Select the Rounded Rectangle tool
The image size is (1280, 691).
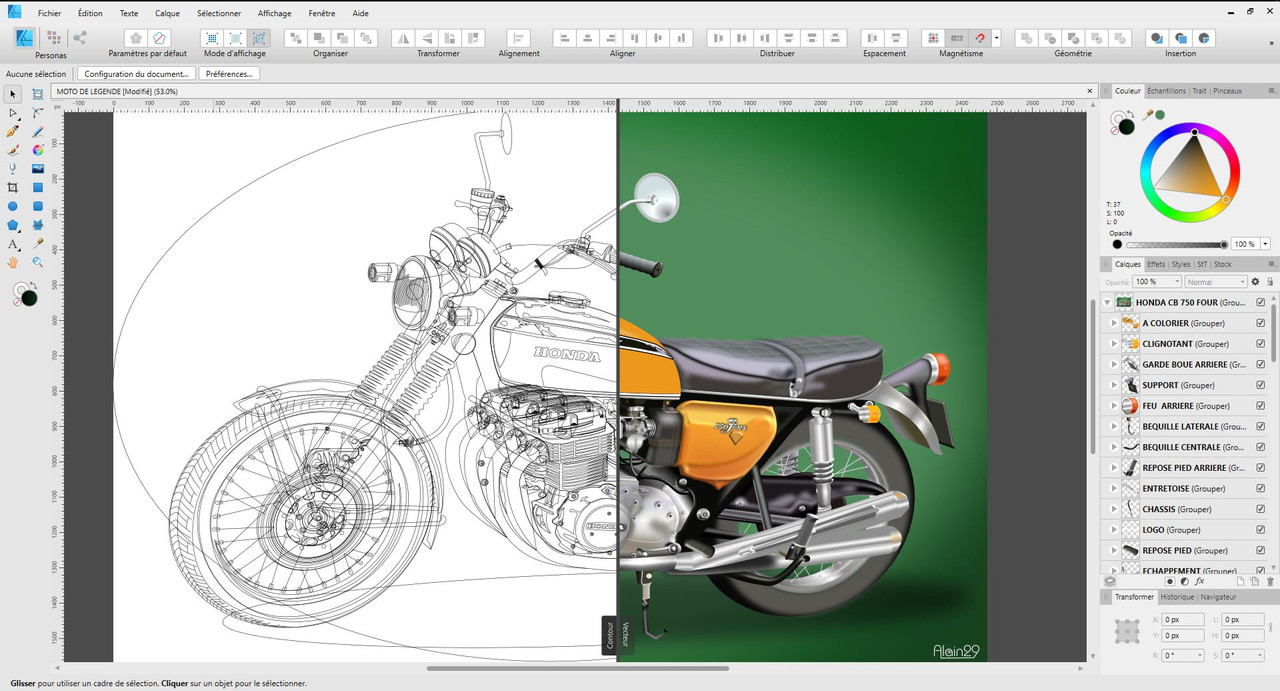[38, 206]
